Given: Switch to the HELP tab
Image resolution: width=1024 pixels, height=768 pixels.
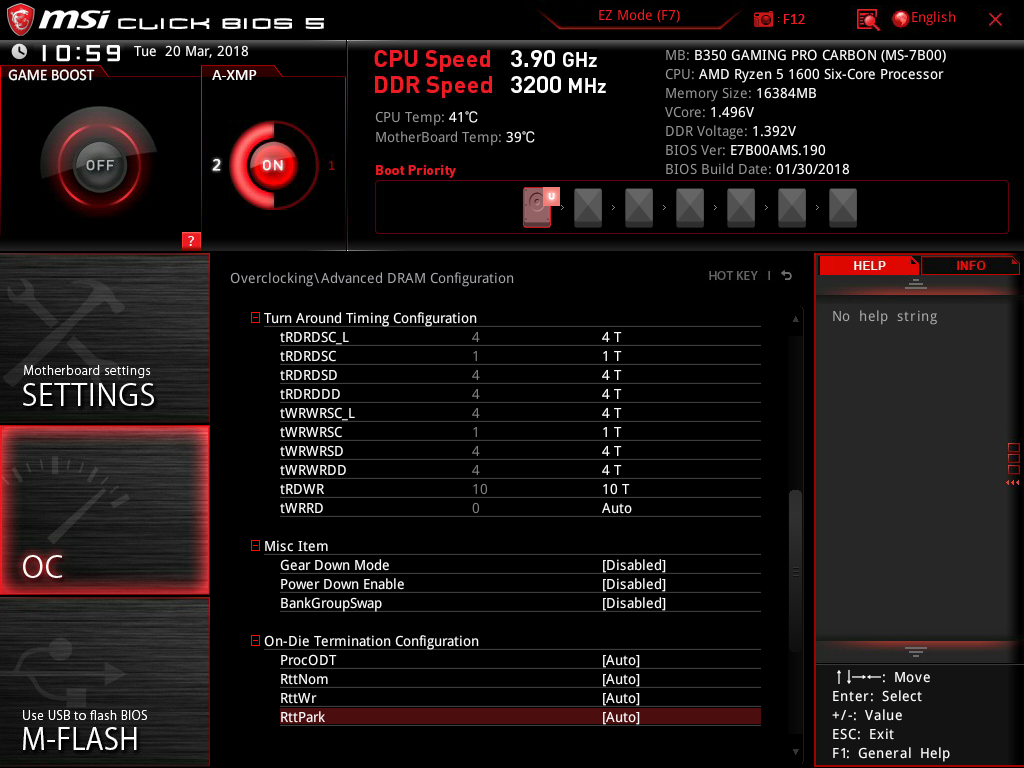Looking at the screenshot, I should (869, 265).
